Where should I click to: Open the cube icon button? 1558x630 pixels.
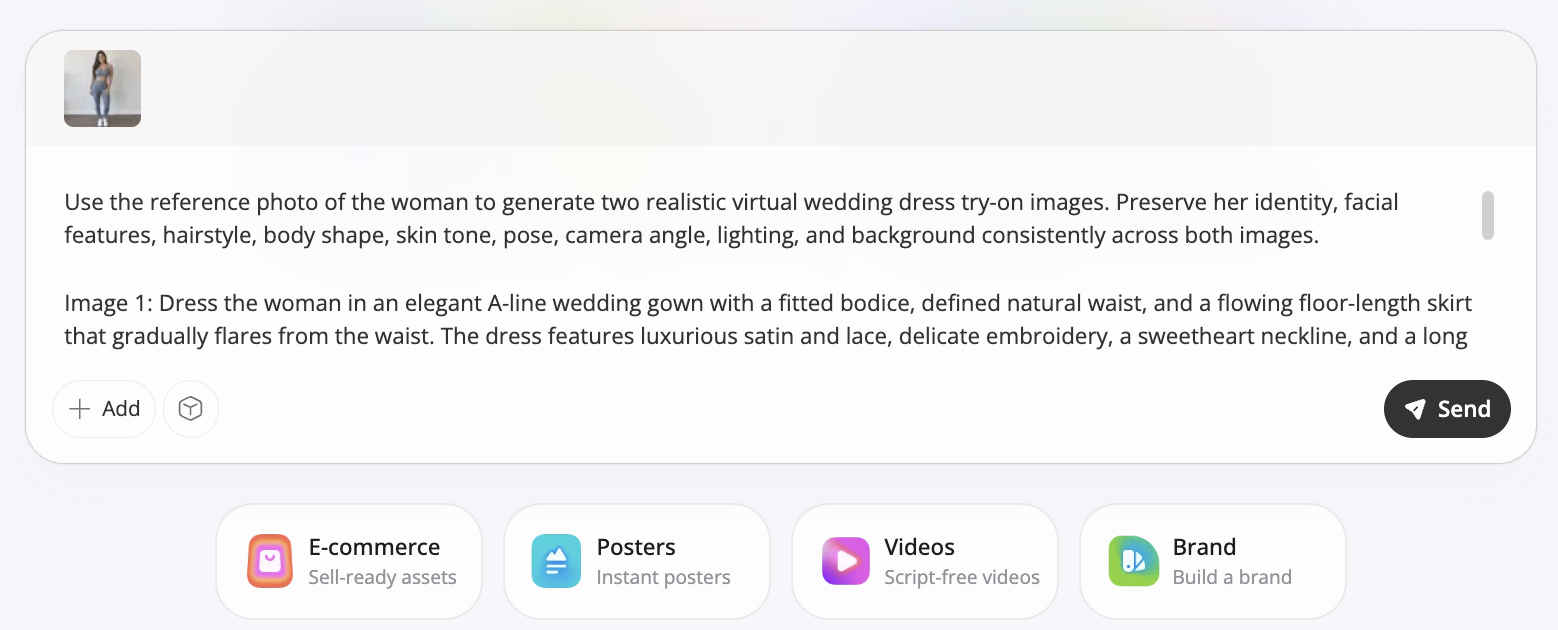(191, 409)
